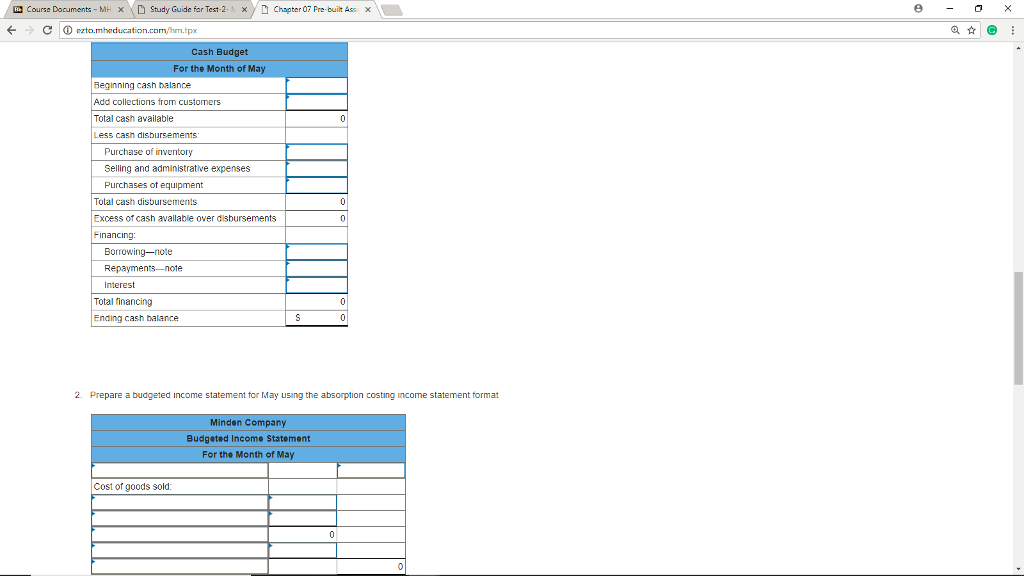Bookmark this page using the star icon

971,30
